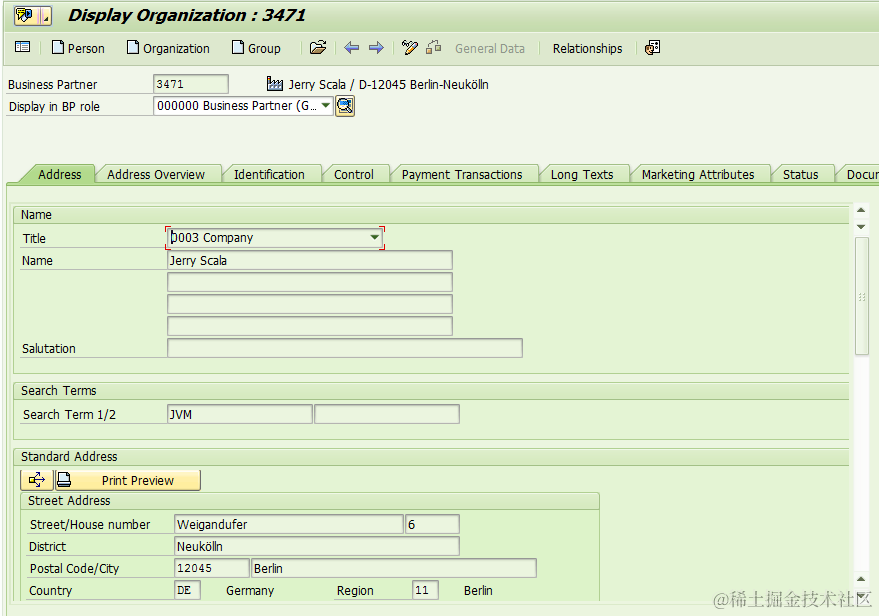The image size is (879, 616).
Task: Click the factory organization icon beside Jerry Scala
Action: click(275, 84)
